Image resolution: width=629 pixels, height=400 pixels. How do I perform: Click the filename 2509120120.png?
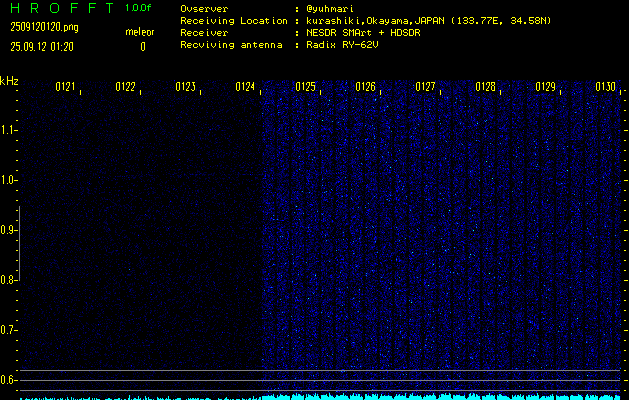click(44, 27)
